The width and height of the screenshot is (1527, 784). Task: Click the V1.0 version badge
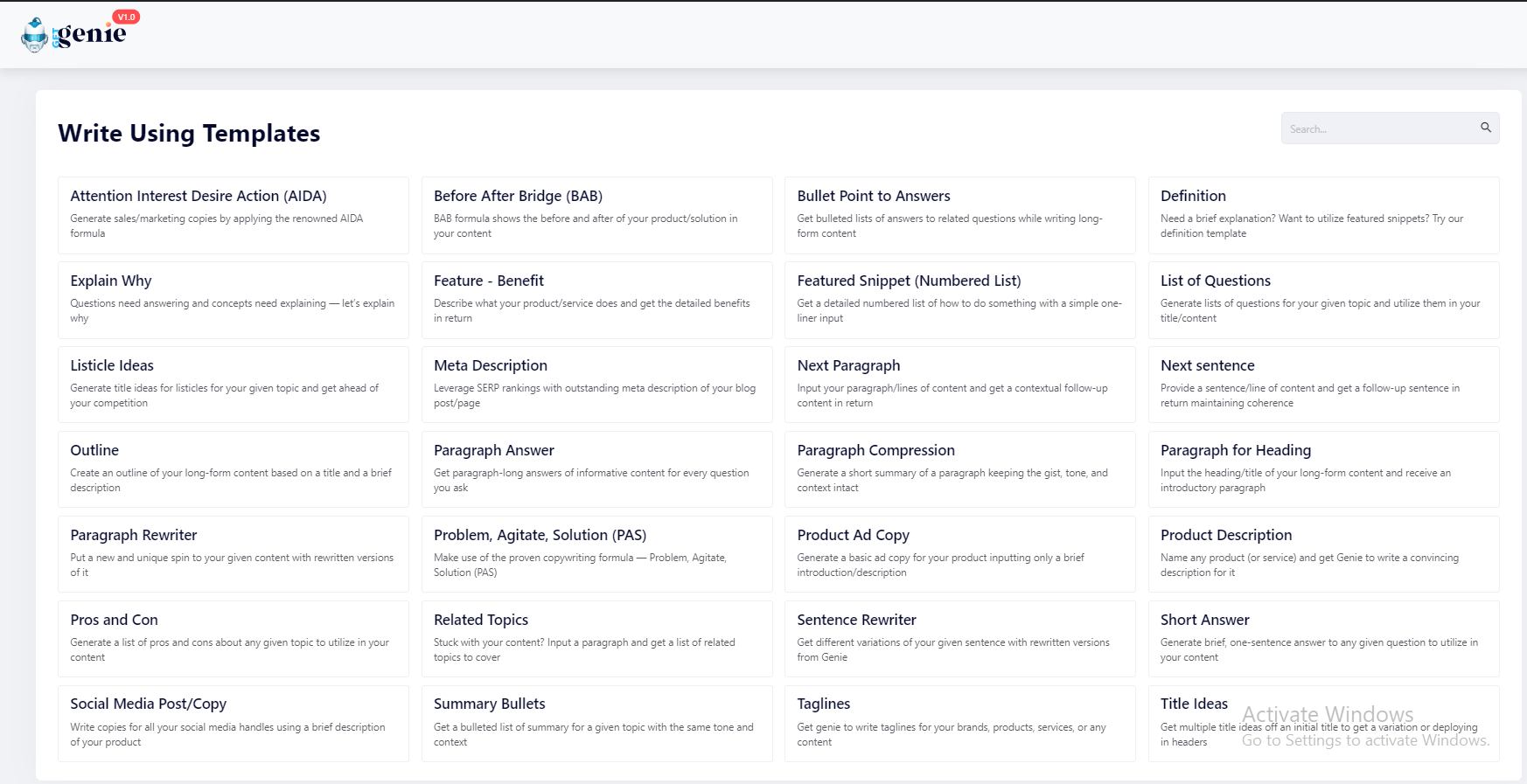click(x=127, y=17)
